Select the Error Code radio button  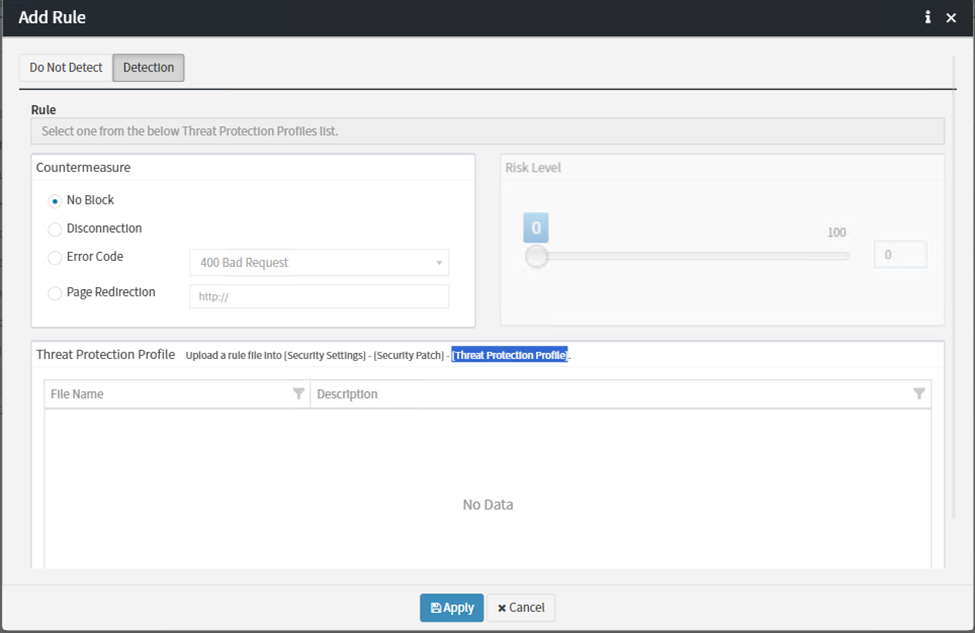[x=55, y=258]
